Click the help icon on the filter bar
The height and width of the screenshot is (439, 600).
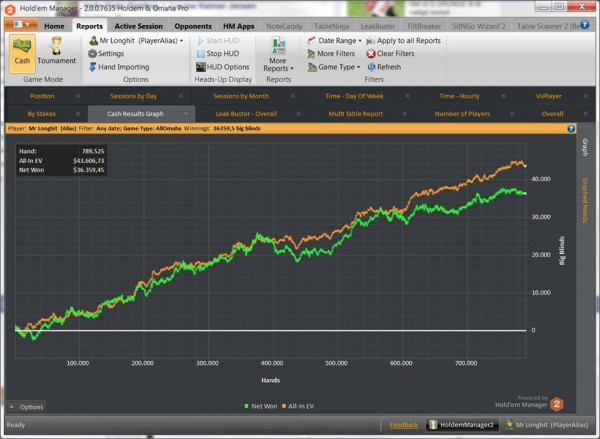(571, 129)
